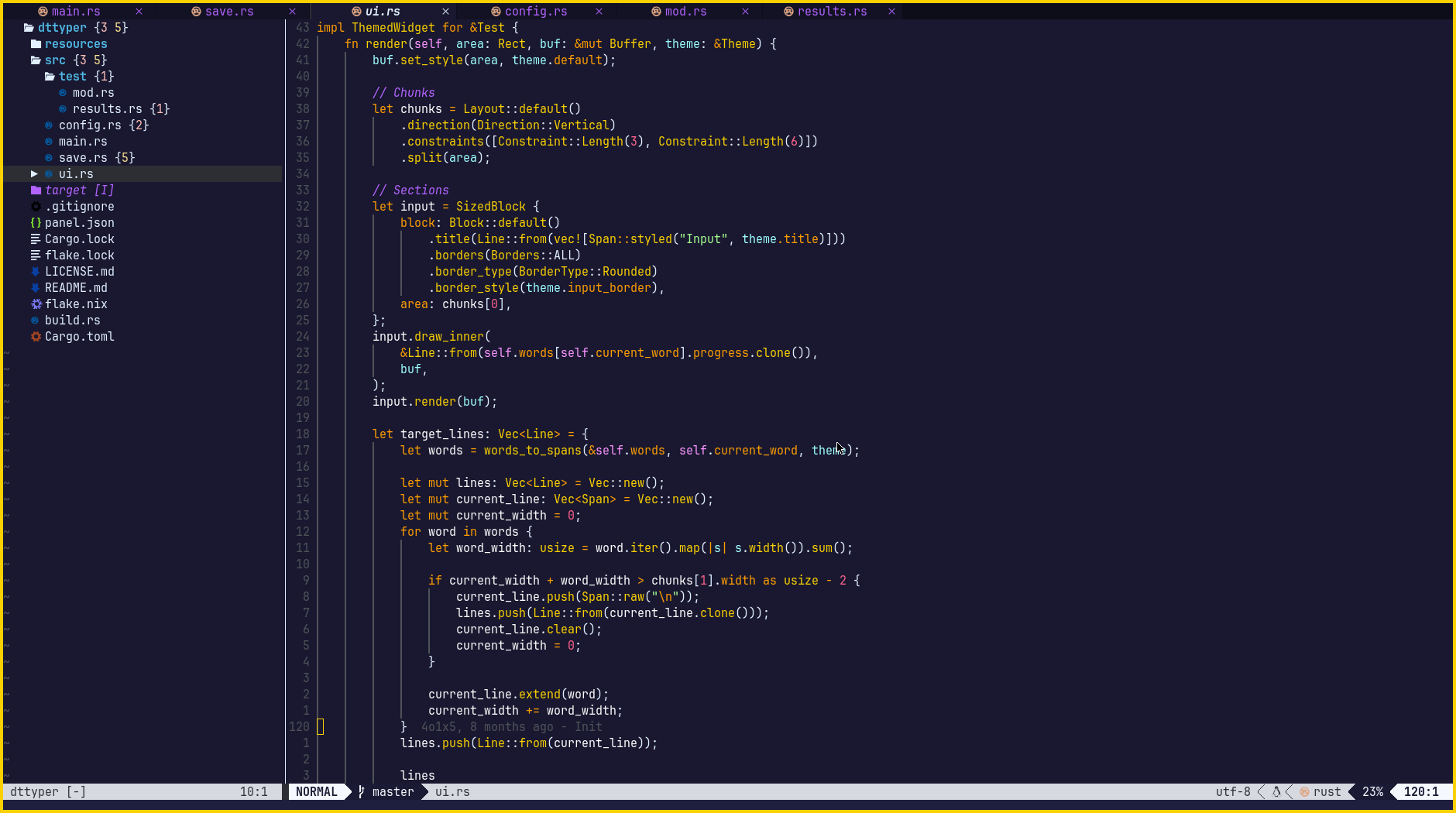Open mod.rs in the file tree
The image size is (1456, 813).
point(93,93)
